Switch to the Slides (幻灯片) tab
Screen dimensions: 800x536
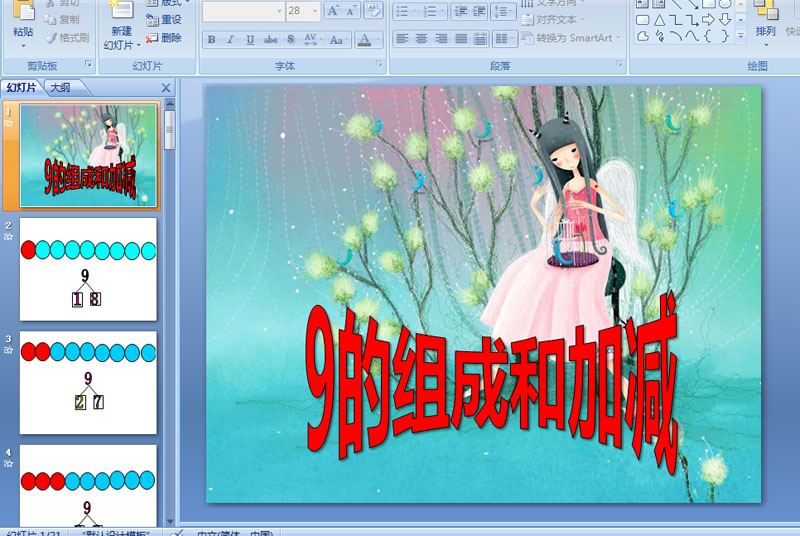pos(21,88)
